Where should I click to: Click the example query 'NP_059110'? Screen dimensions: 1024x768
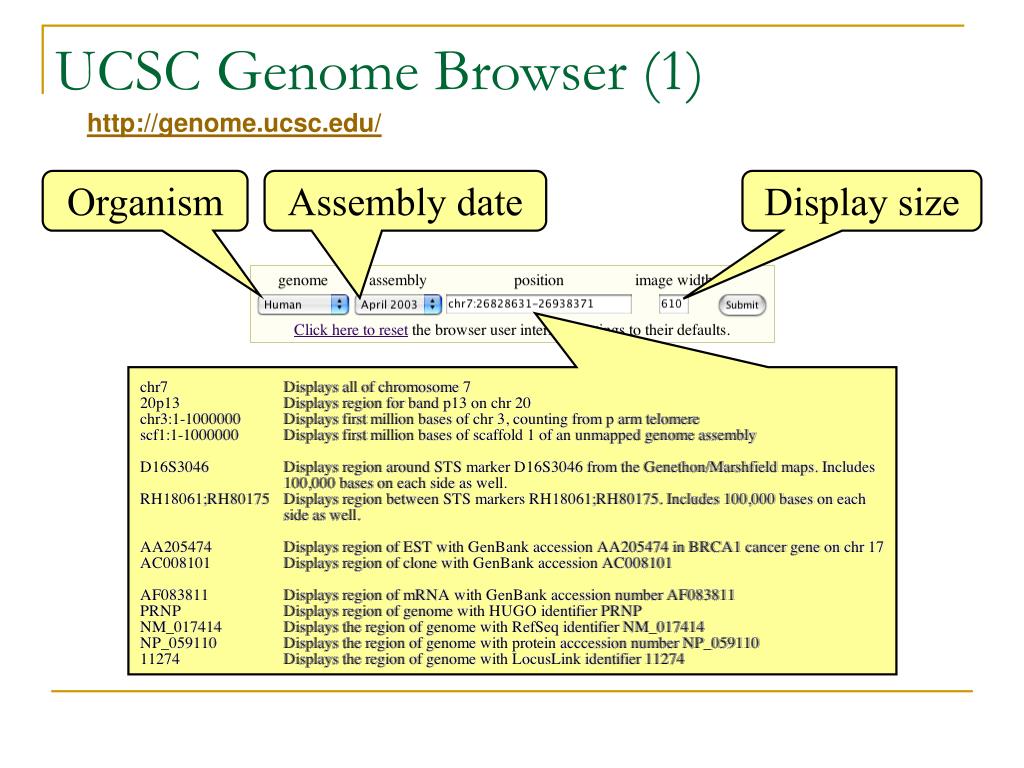point(178,643)
